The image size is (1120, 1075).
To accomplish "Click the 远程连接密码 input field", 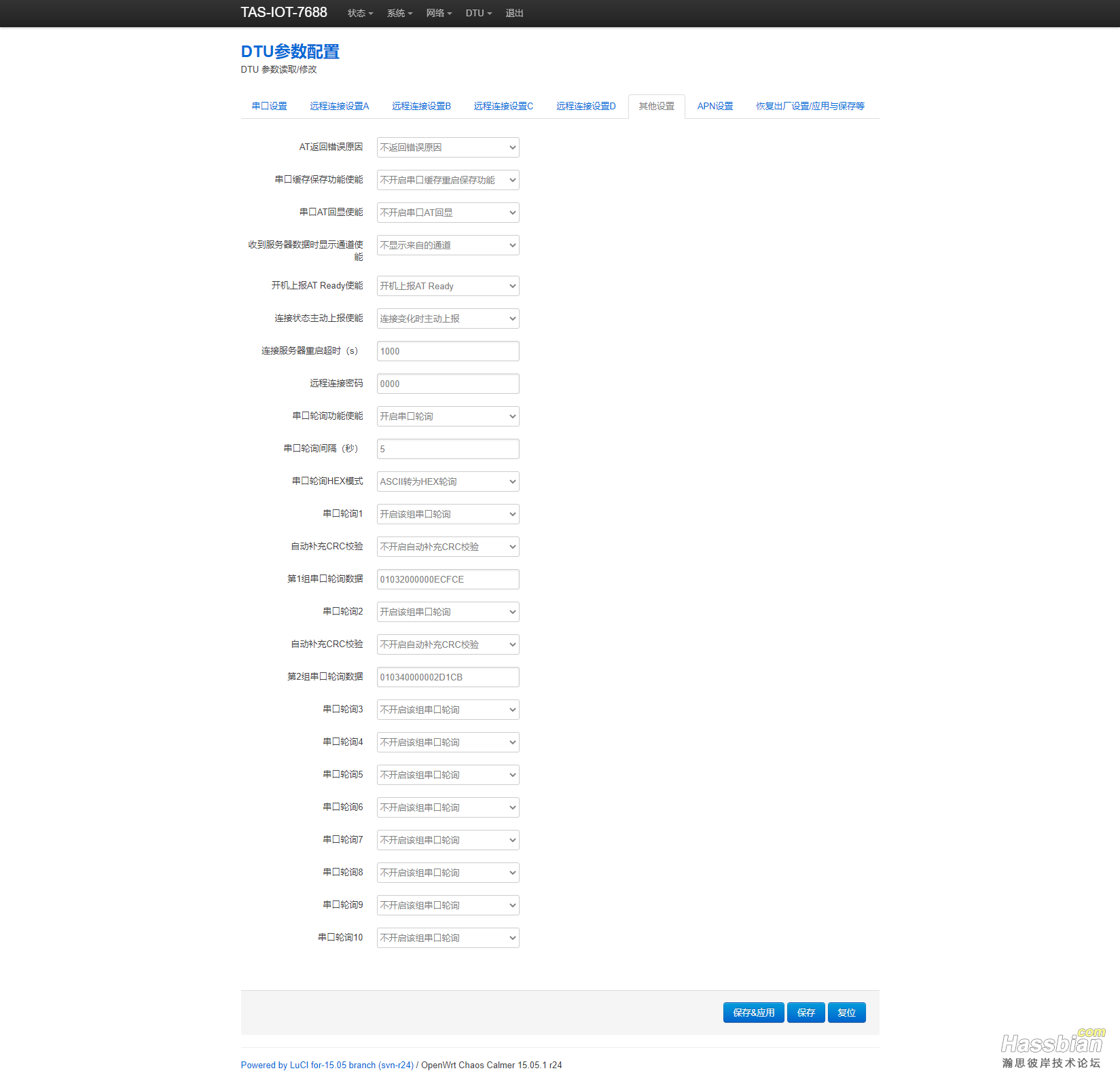I will pyautogui.click(x=448, y=384).
